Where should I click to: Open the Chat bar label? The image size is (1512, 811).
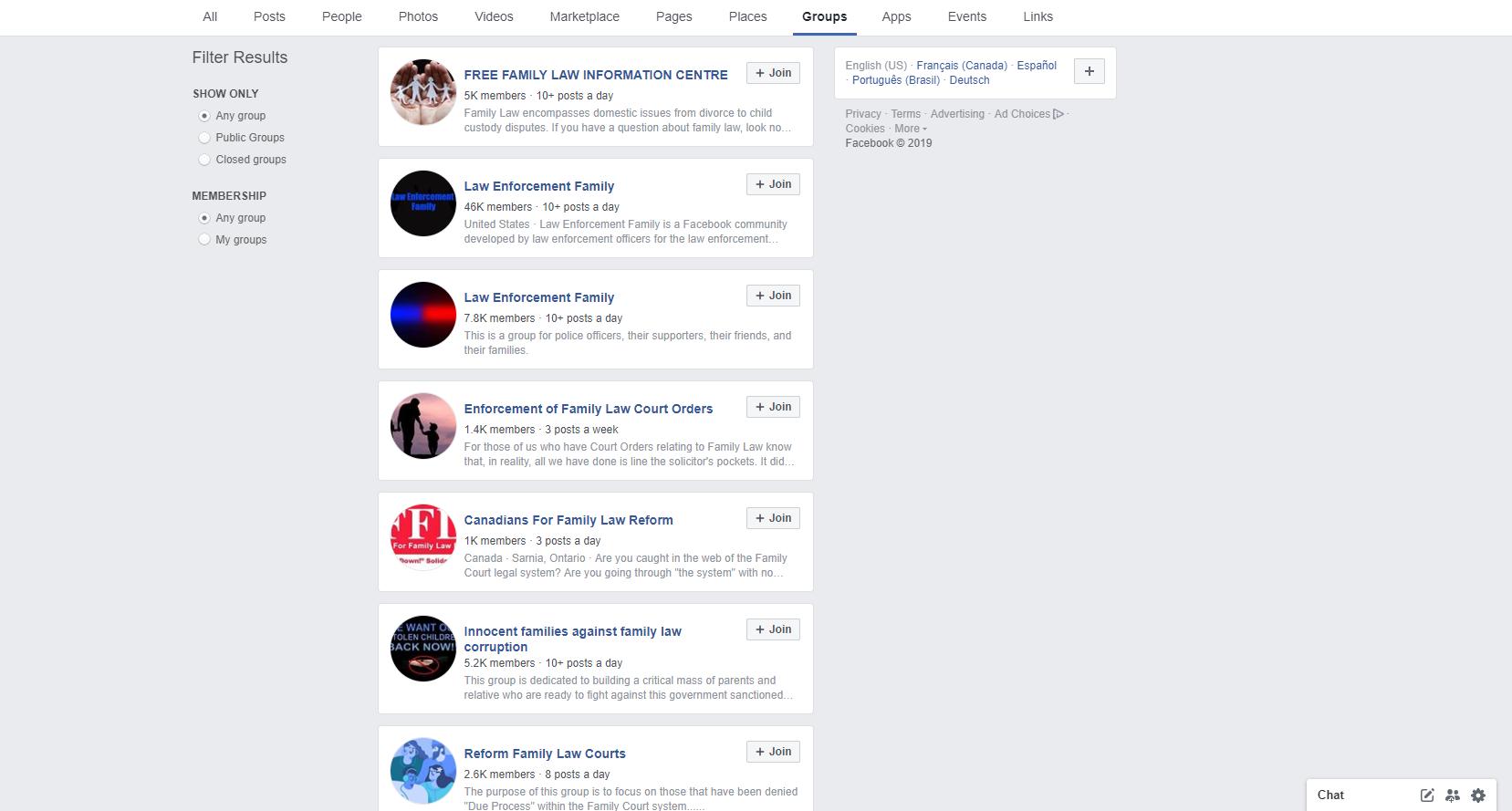[1330, 795]
